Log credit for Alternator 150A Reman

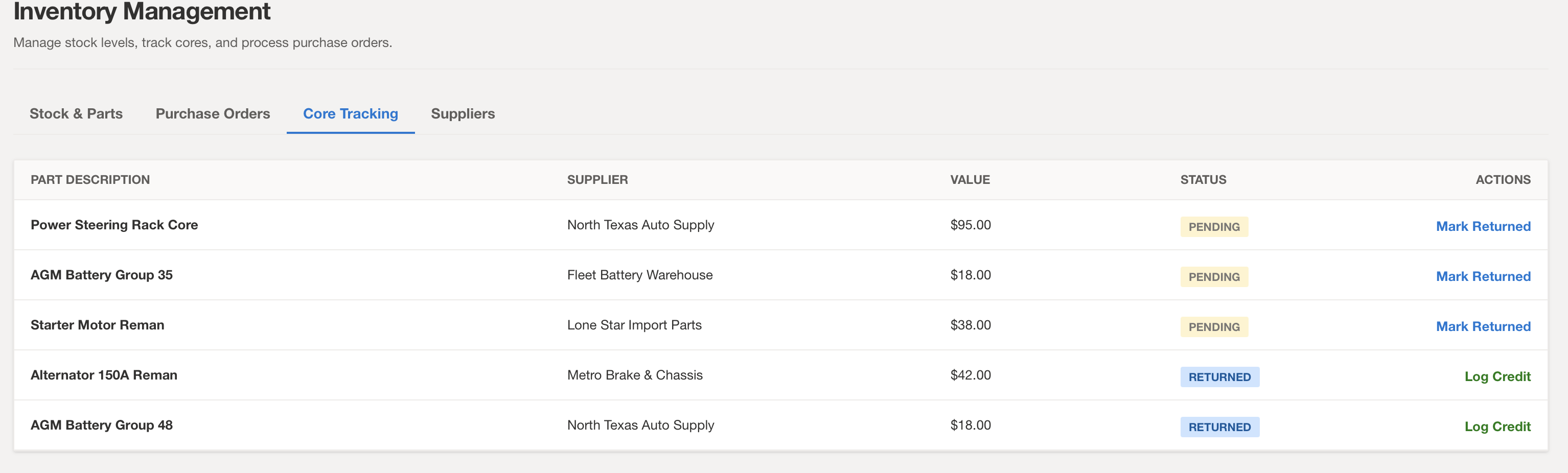click(1497, 376)
